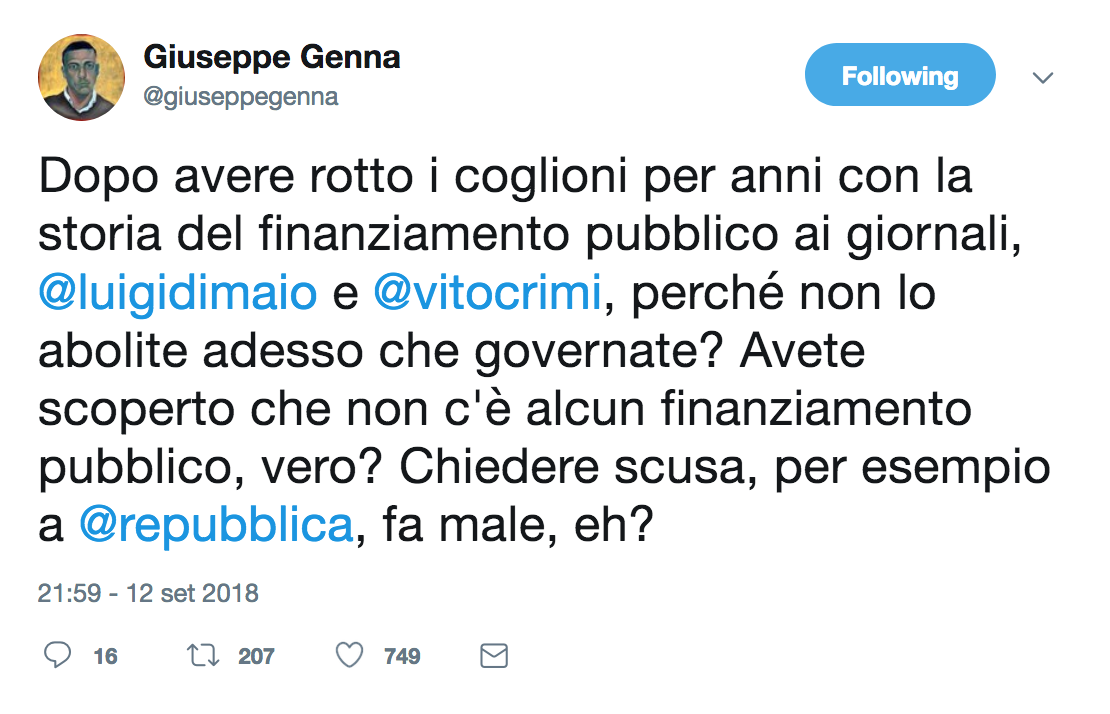Open the Giuseppe Genna display name link
This screenshot has width=1110, height=714.
tap(272, 57)
